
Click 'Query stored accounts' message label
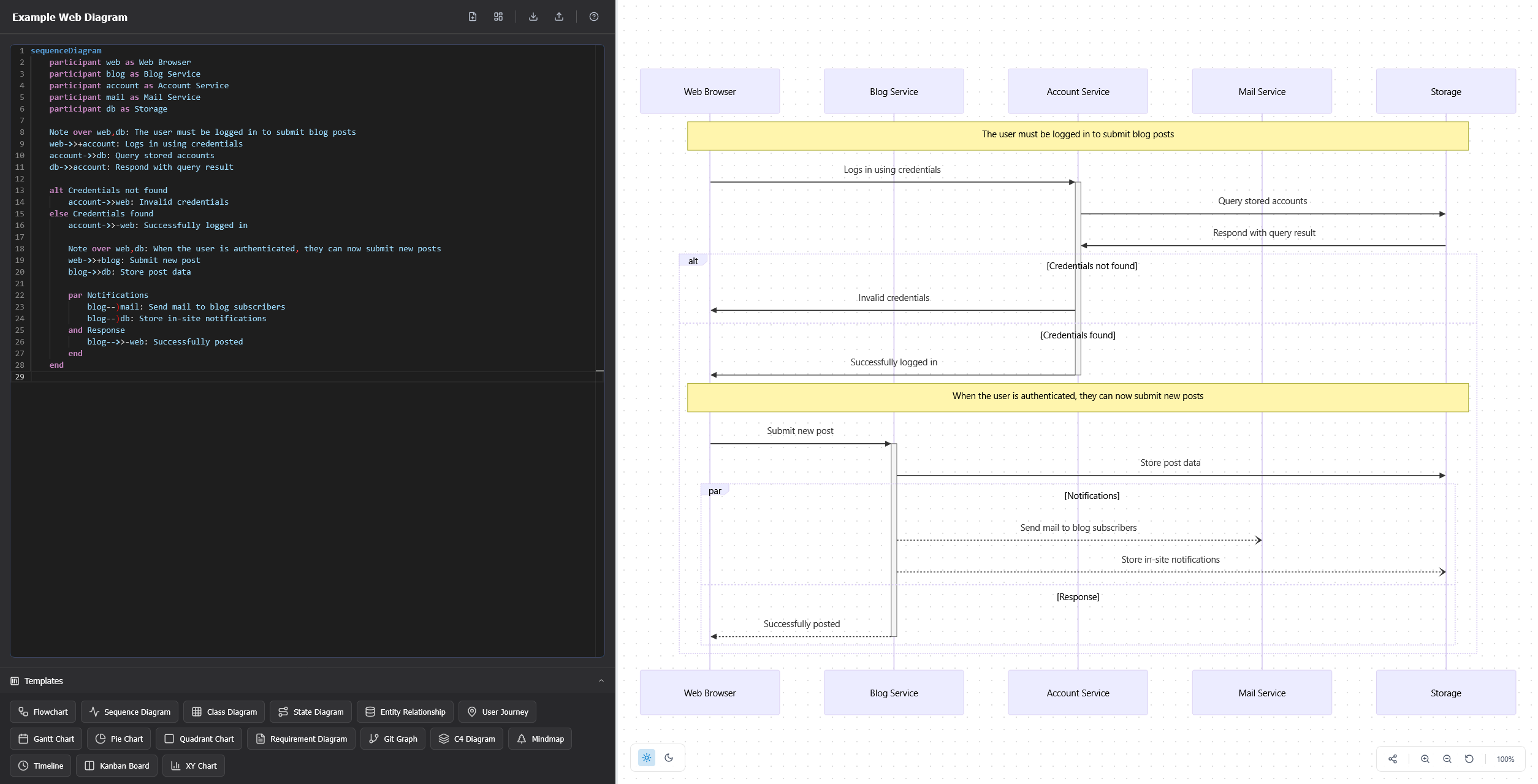pos(1262,201)
